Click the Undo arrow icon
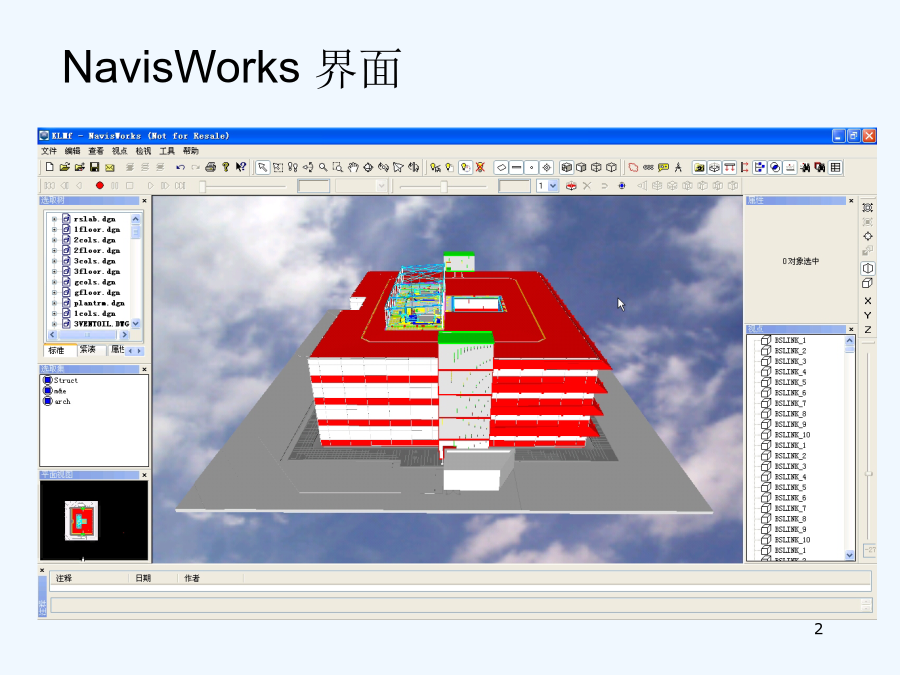The height and width of the screenshot is (675, 900). [x=180, y=167]
